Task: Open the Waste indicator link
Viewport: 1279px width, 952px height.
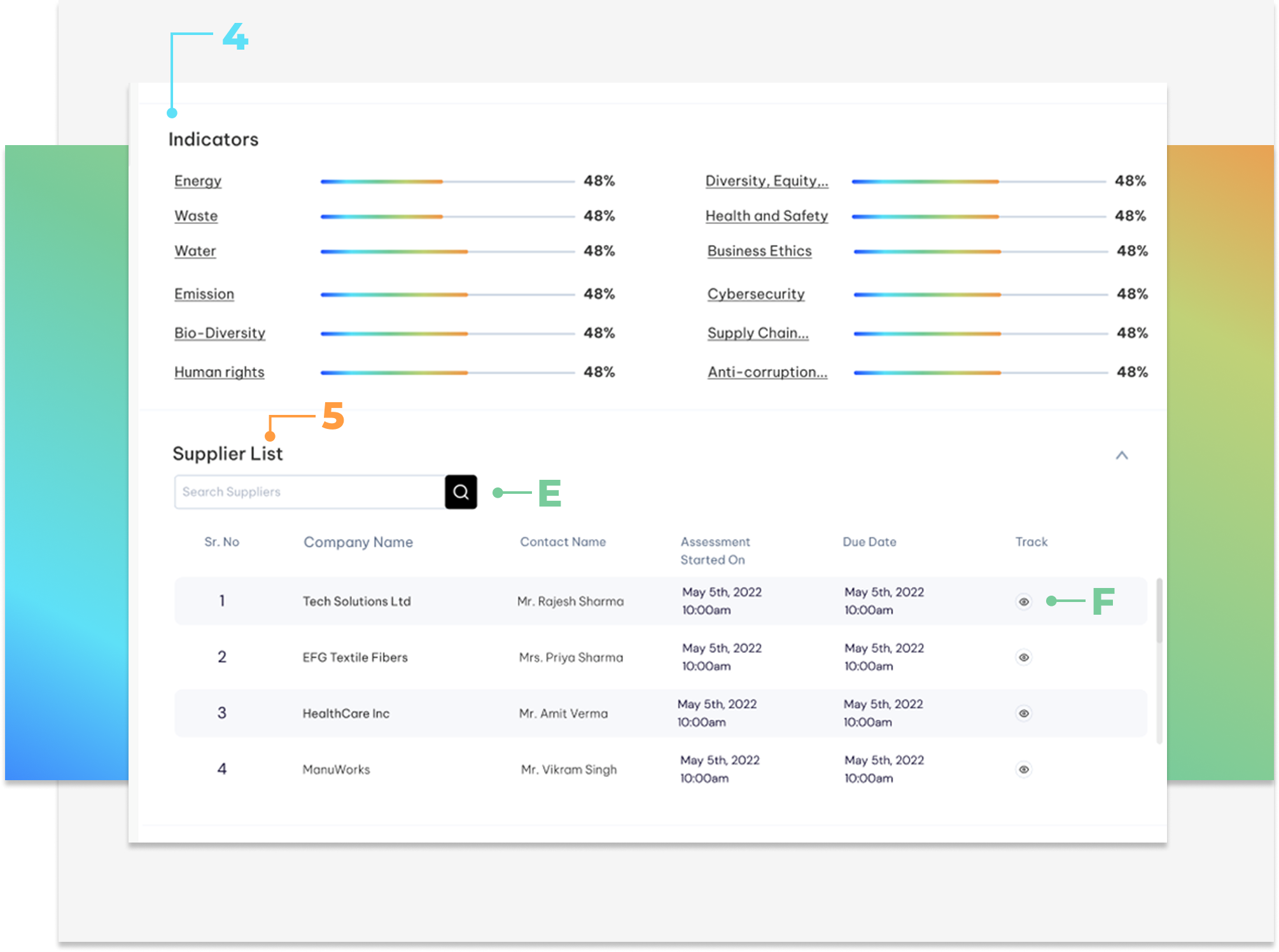Action: (196, 216)
